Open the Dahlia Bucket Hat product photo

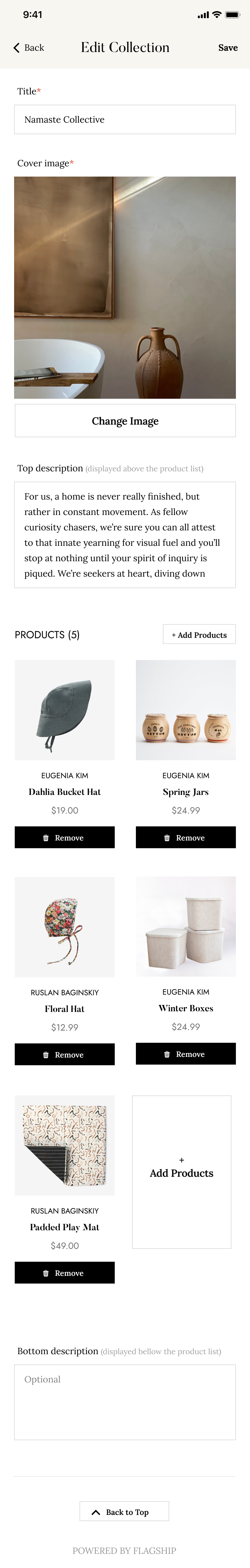(64, 710)
